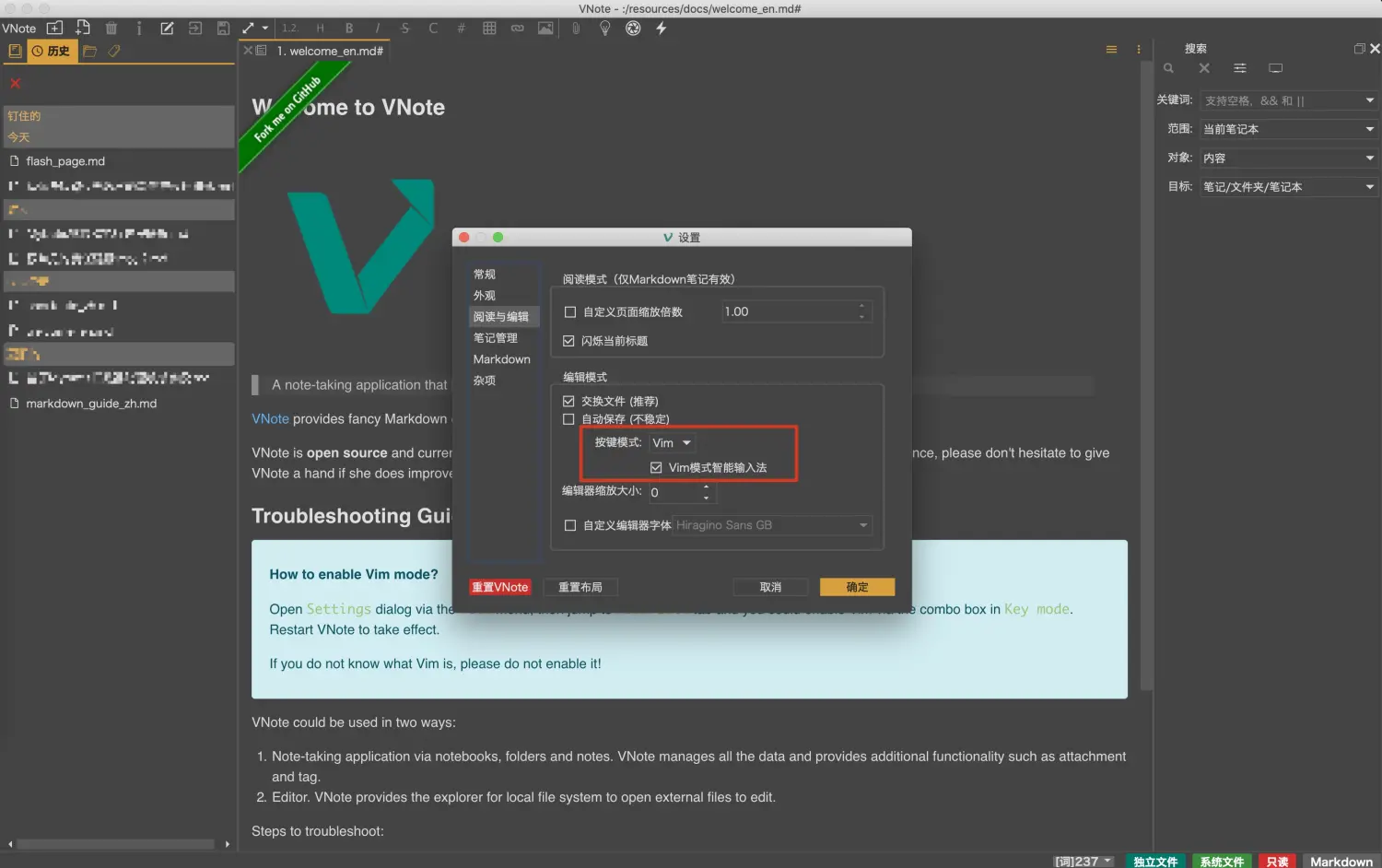Enable 自定义编辑器字体 checkbox
The width and height of the screenshot is (1382, 868).
(570, 525)
